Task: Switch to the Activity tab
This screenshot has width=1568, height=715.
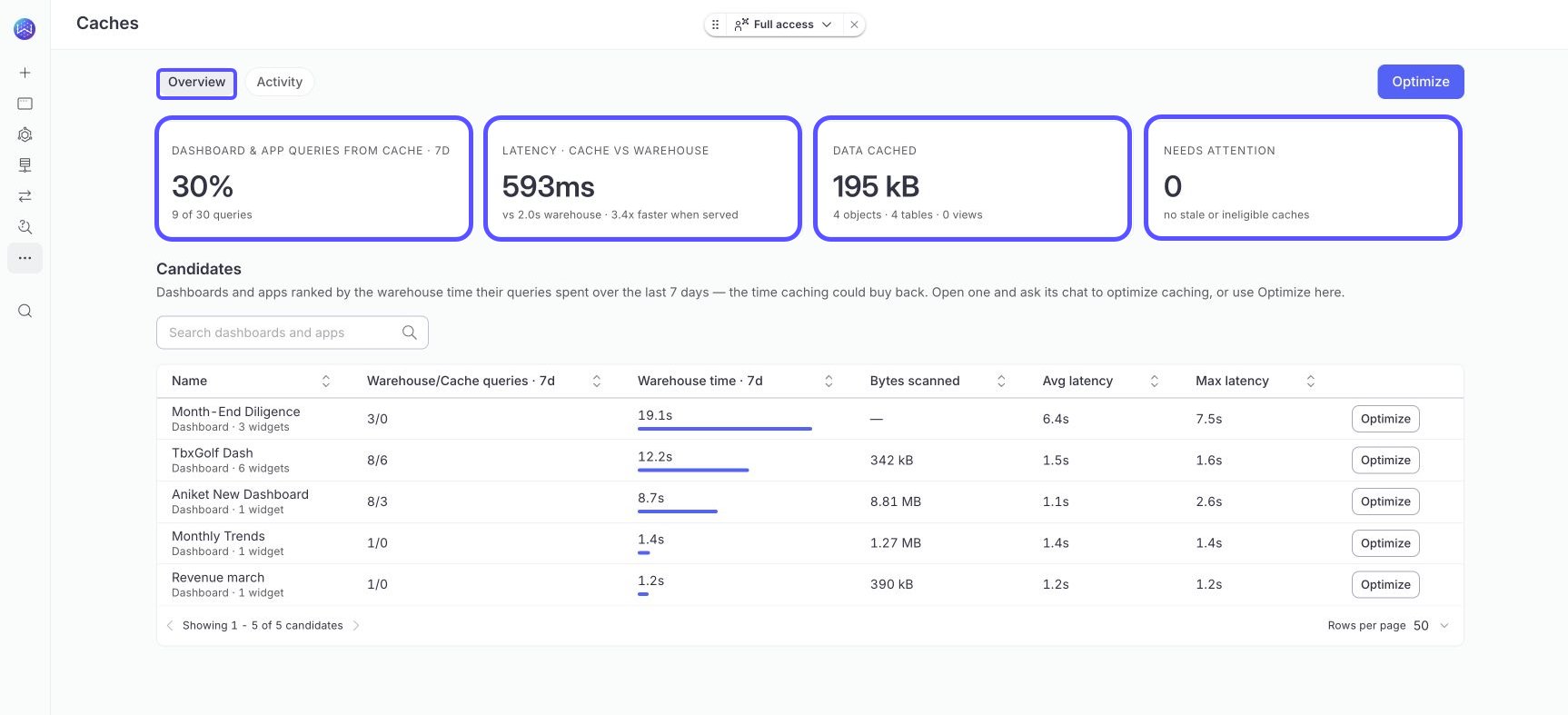Action: (280, 83)
